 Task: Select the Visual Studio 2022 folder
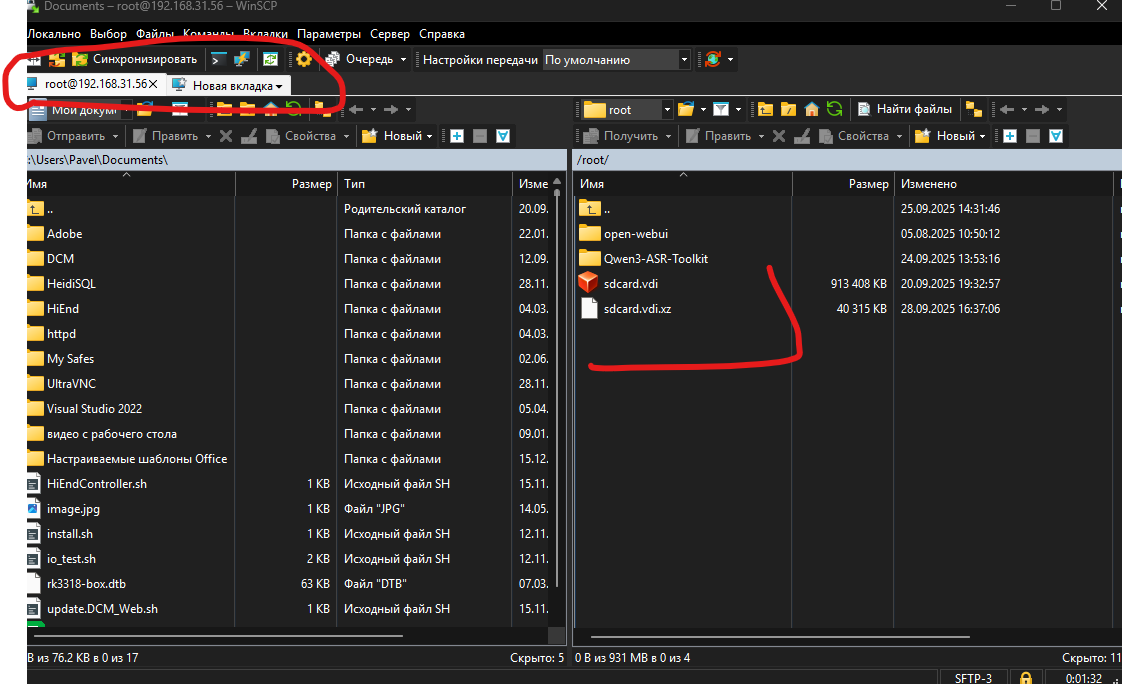[94, 409]
